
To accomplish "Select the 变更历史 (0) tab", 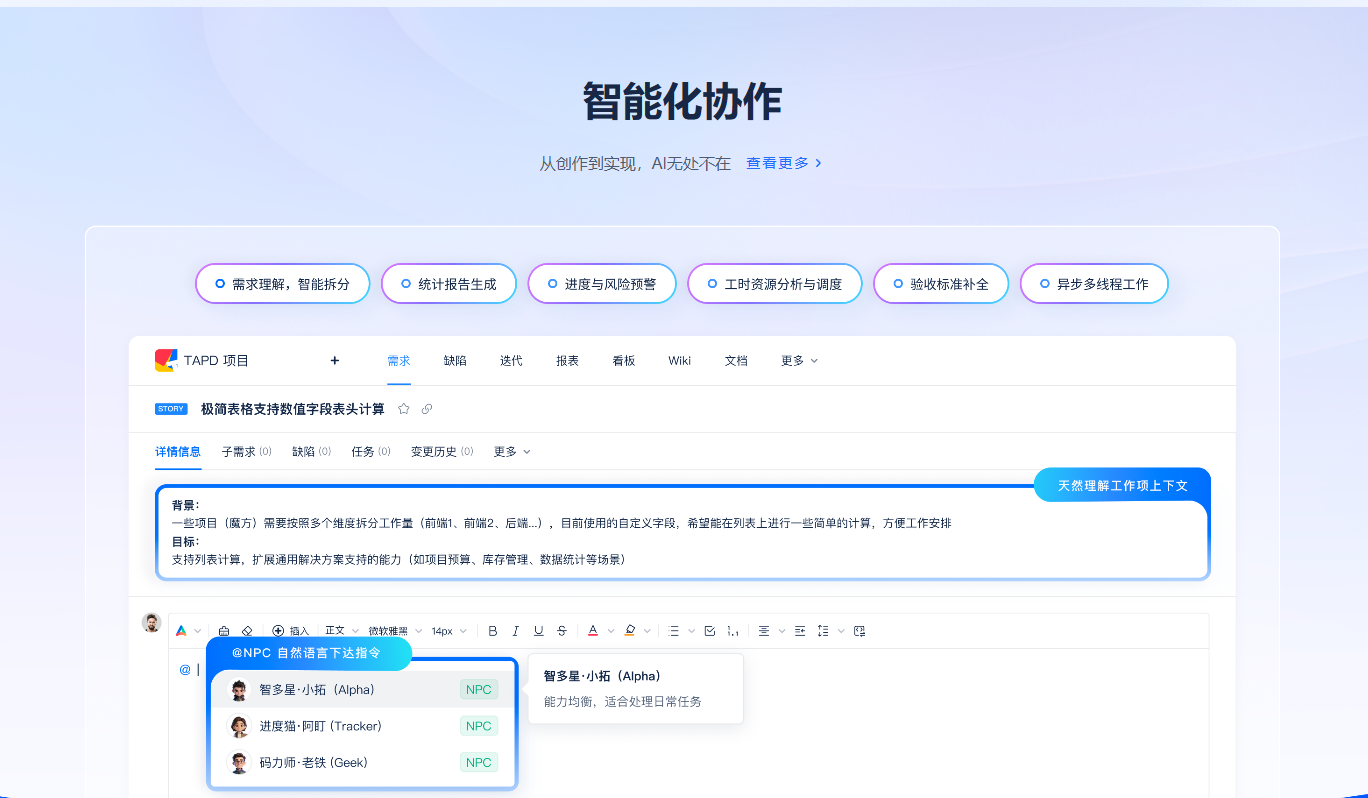I will tap(442, 452).
